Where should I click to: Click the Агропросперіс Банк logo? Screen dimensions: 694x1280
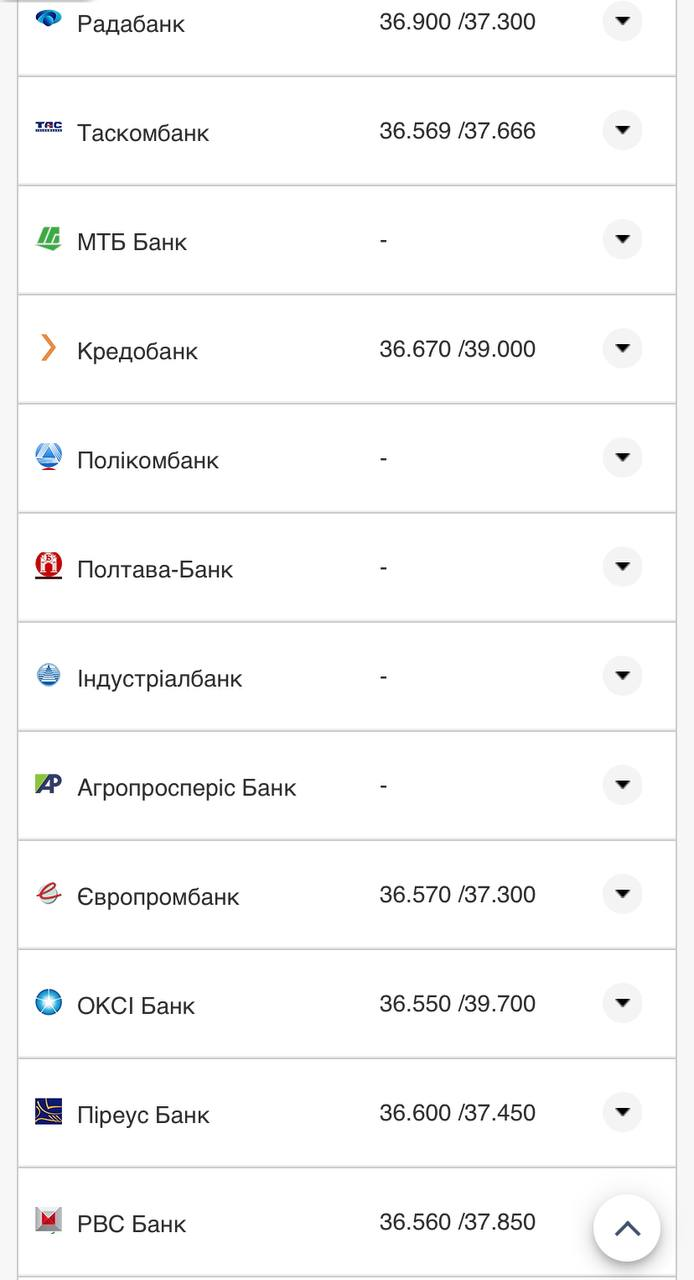(x=48, y=784)
